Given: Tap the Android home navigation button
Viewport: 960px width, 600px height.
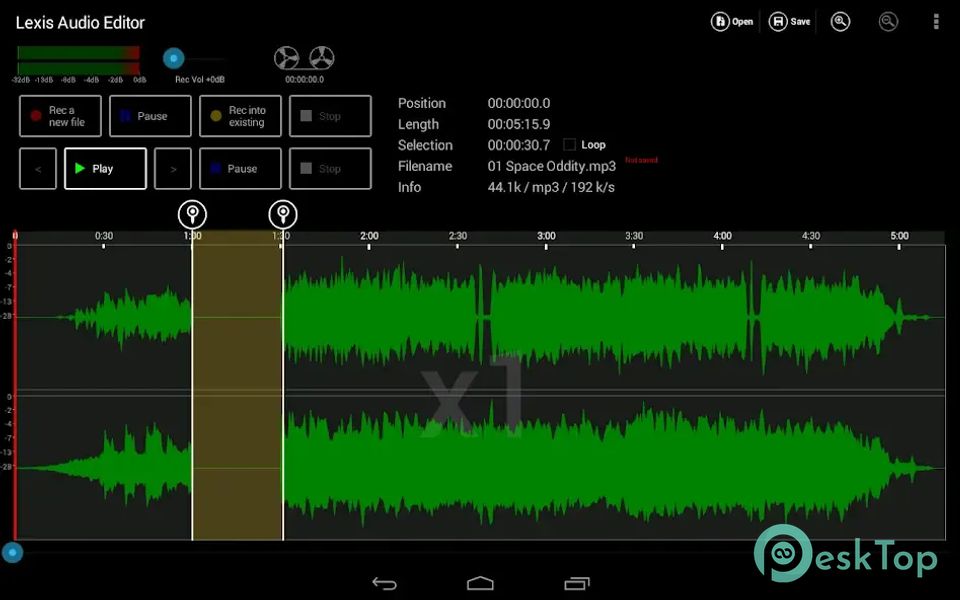Looking at the screenshot, I should (x=480, y=583).
